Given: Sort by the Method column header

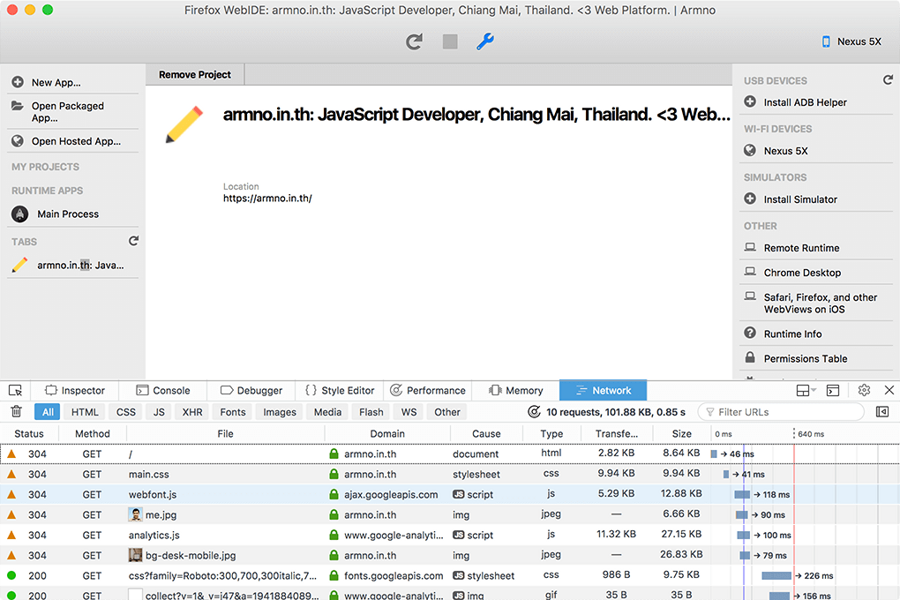Looking at the screenshot, I should click(x=92, y=433).
